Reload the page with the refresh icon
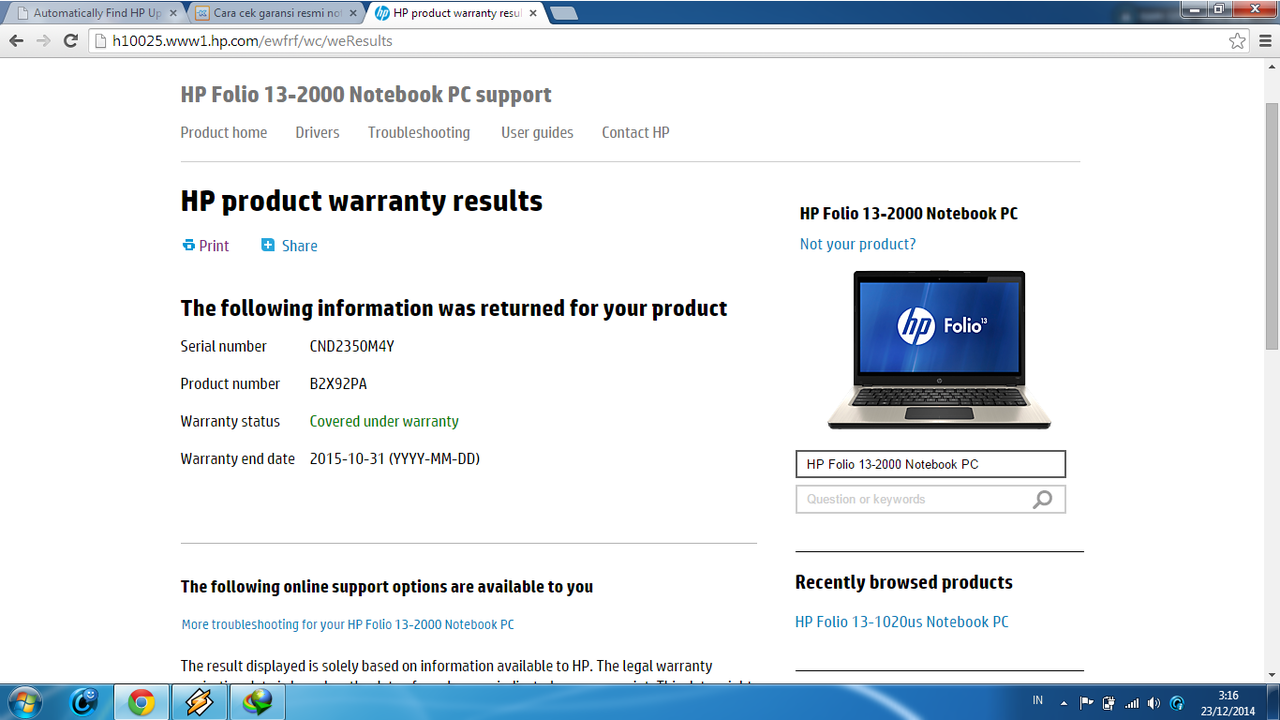This screenshot has width=1280, height=720. coord(71,41)
